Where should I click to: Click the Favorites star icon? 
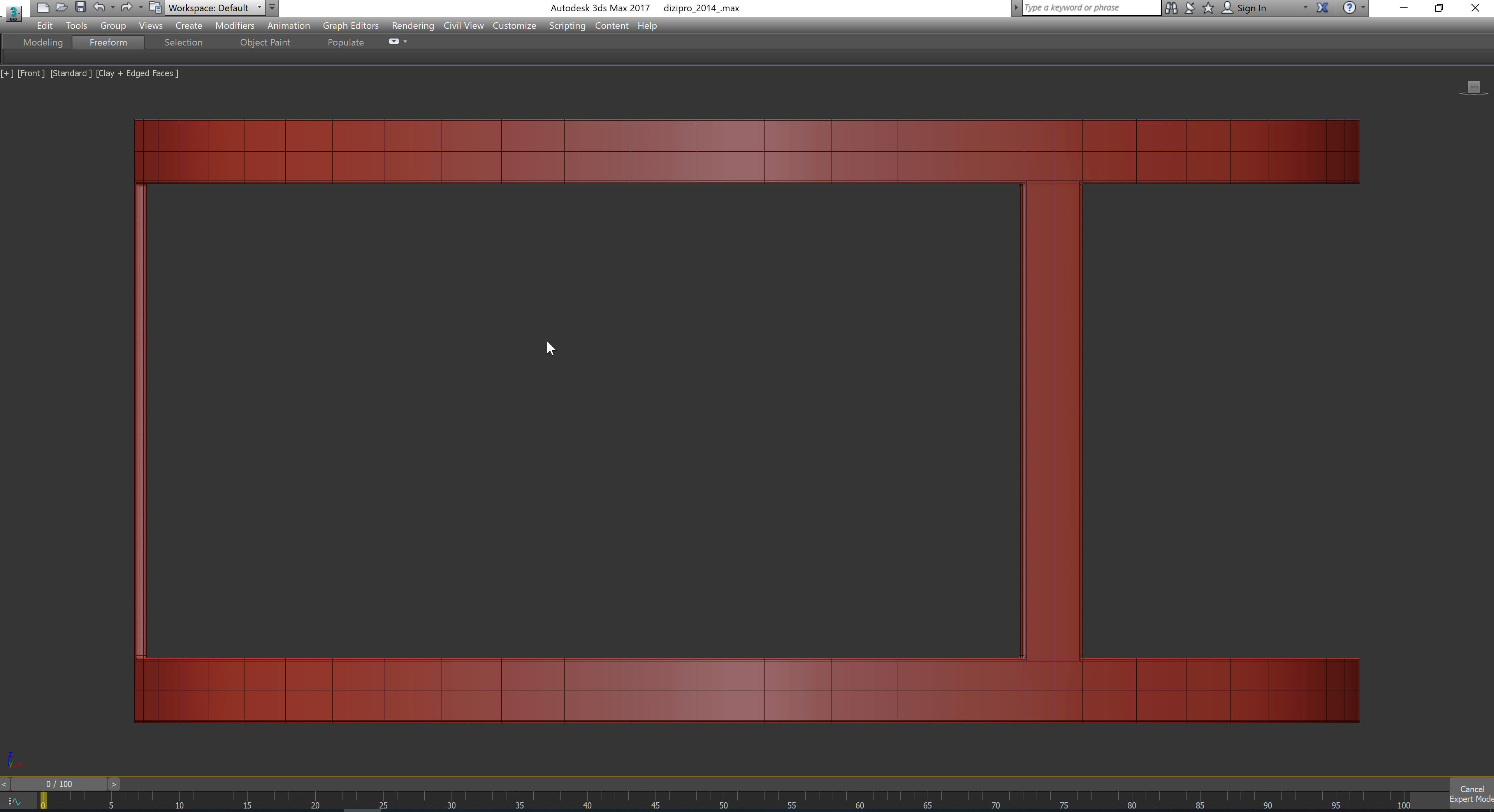[x=1208, y=7]
